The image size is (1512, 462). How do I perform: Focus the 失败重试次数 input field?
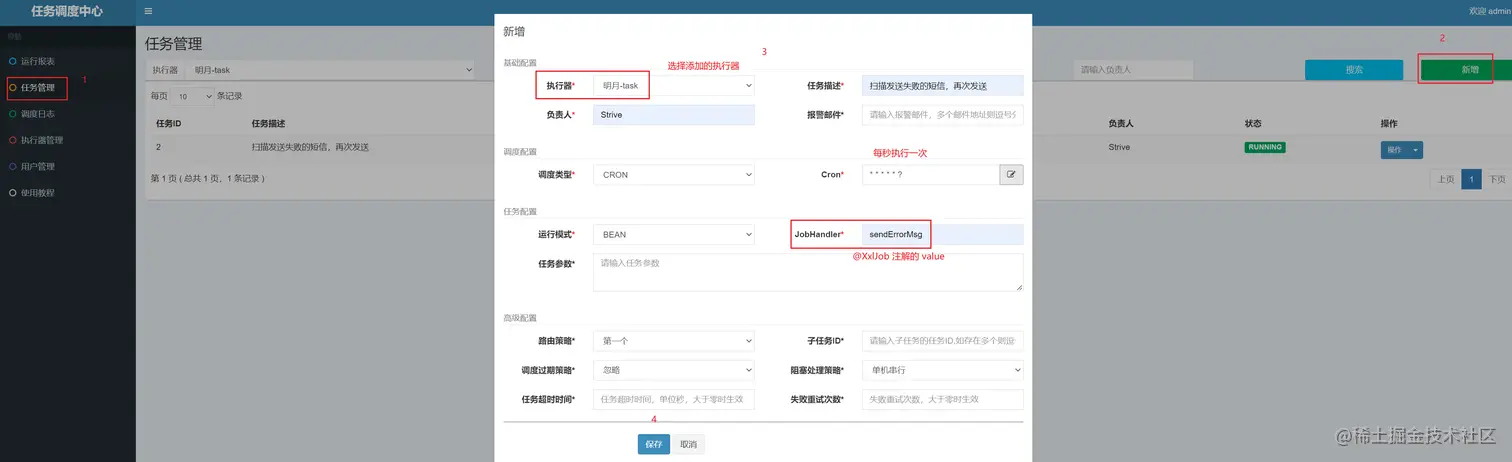[943, 399]
